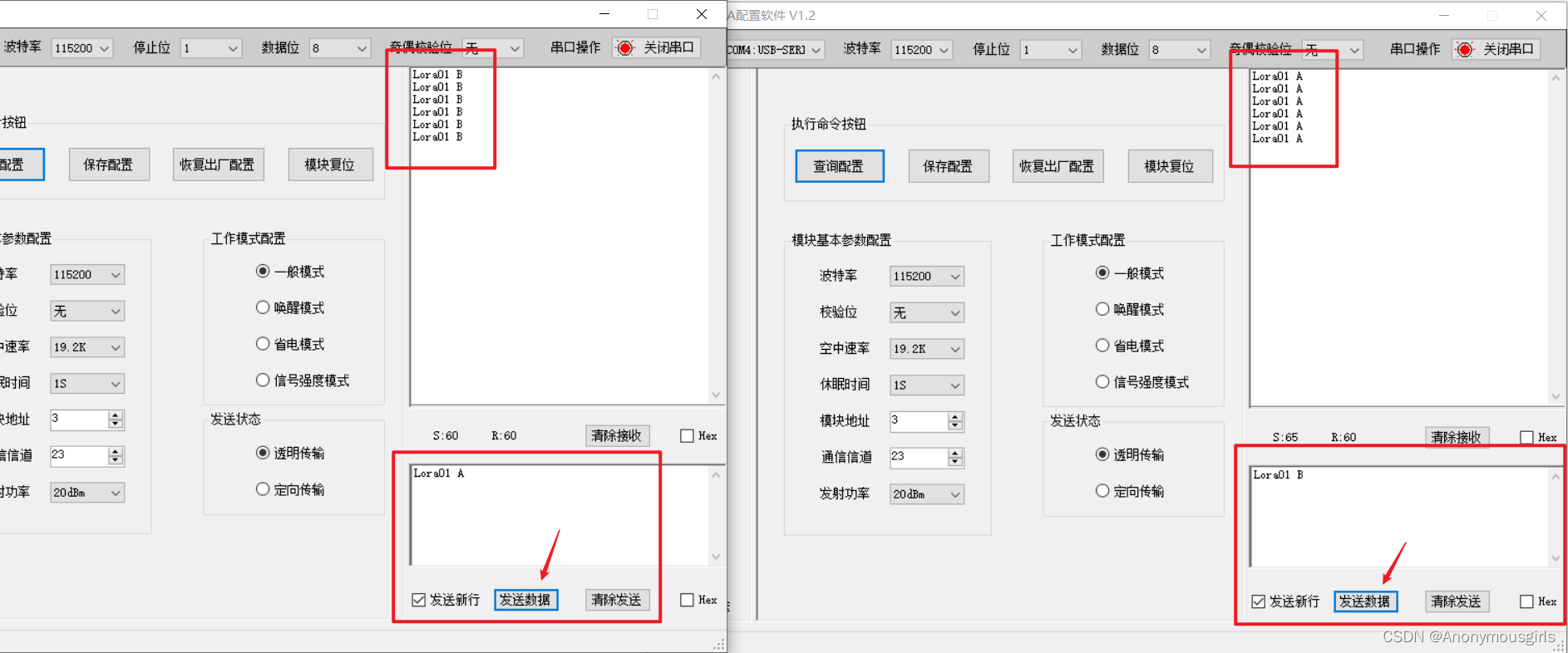Click 发送数据 button in right window
The height and width of the screenshot is (653, 1568).
(1365, 601)
